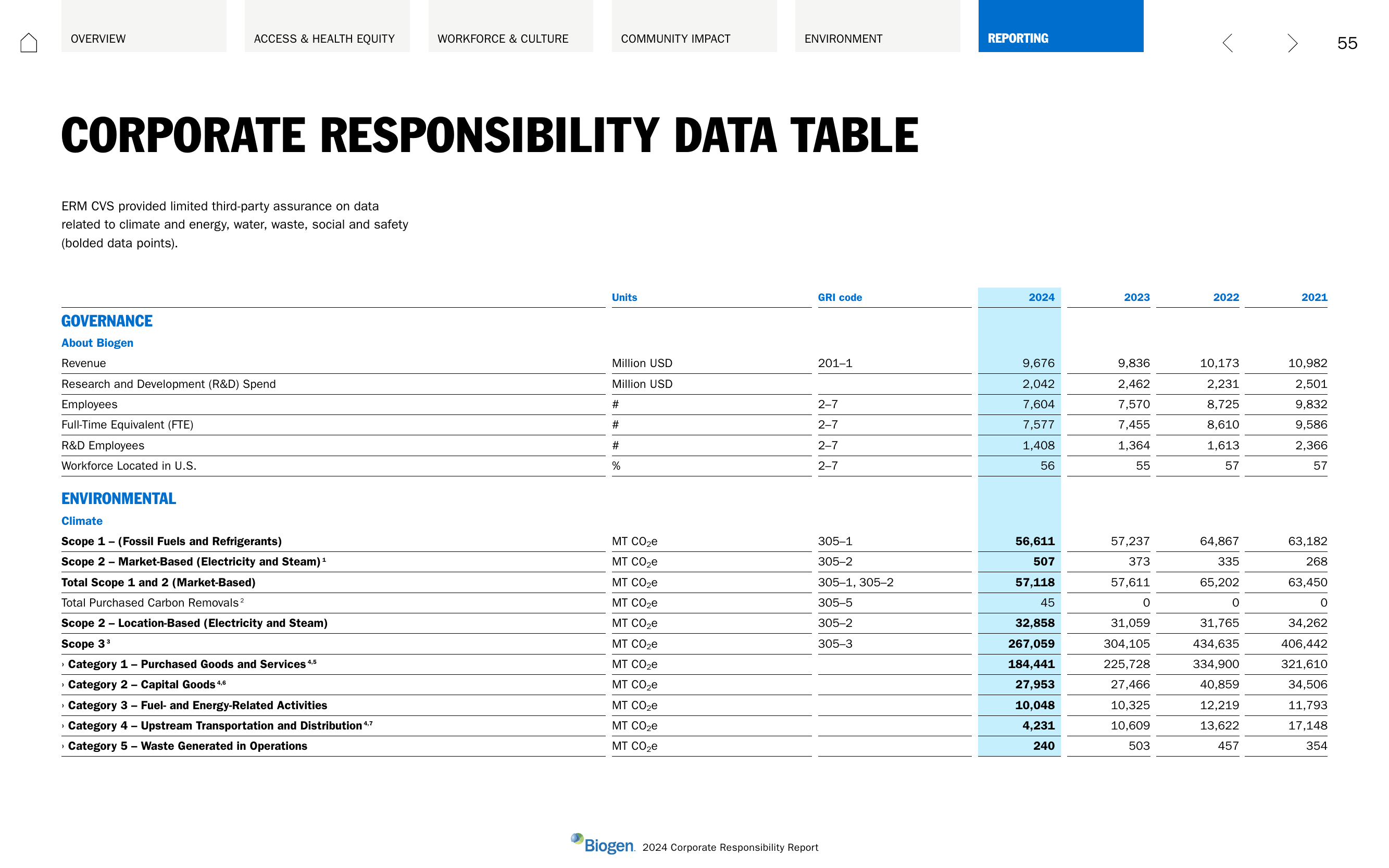Select the Revenue row label
This screenshot has width=1389, height=868.
(x=83, y=363)
